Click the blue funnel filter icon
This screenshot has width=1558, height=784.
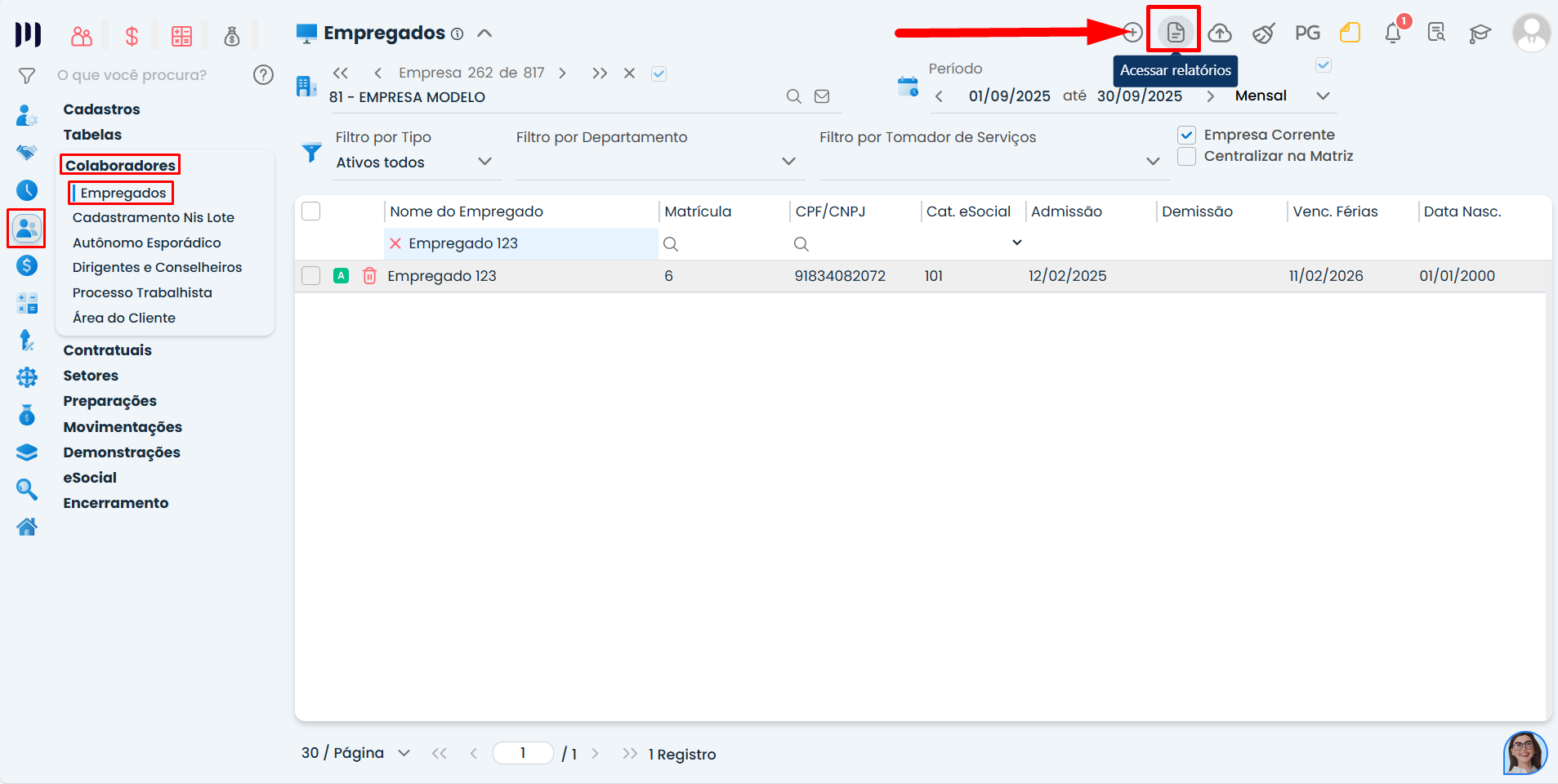tap(311, 152)
